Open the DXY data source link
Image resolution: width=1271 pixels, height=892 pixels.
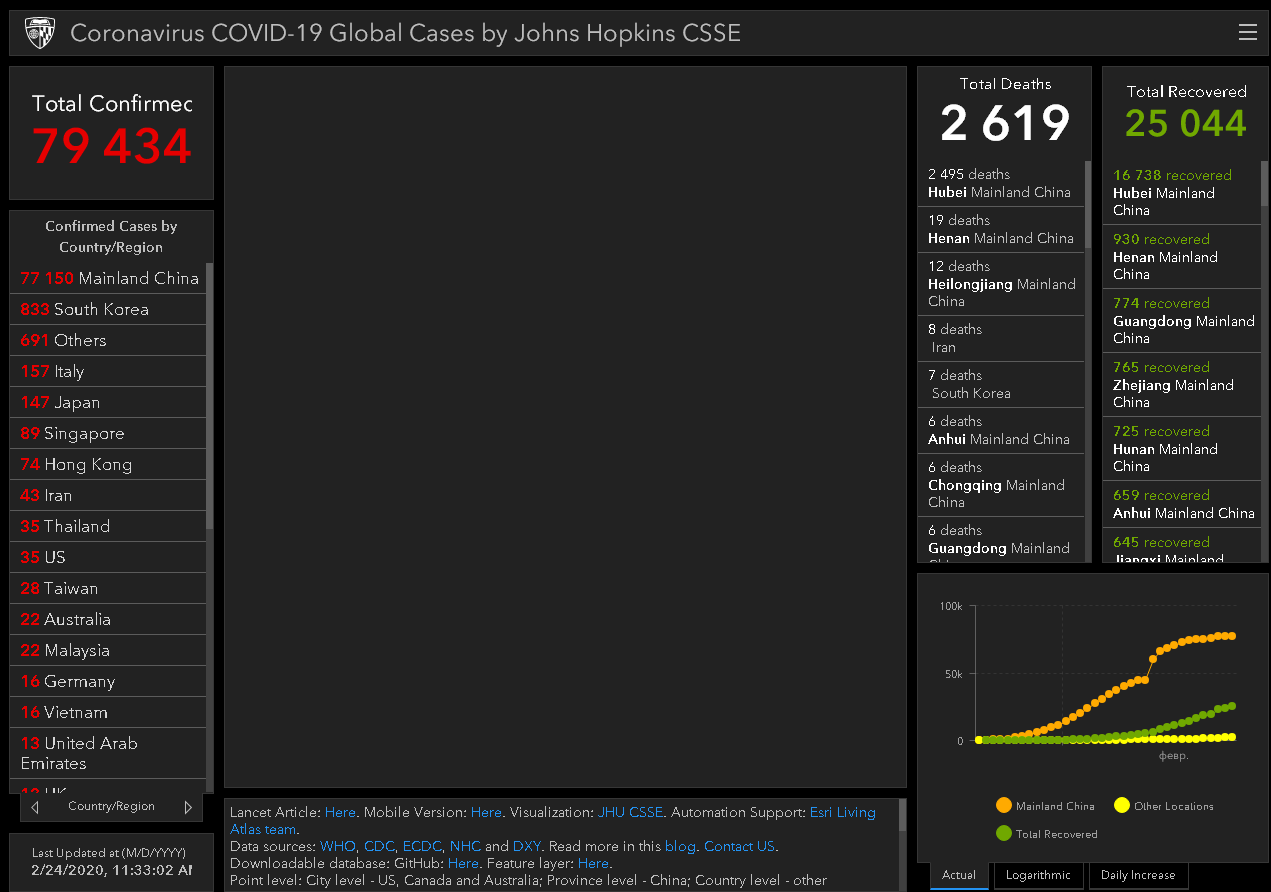527,846
